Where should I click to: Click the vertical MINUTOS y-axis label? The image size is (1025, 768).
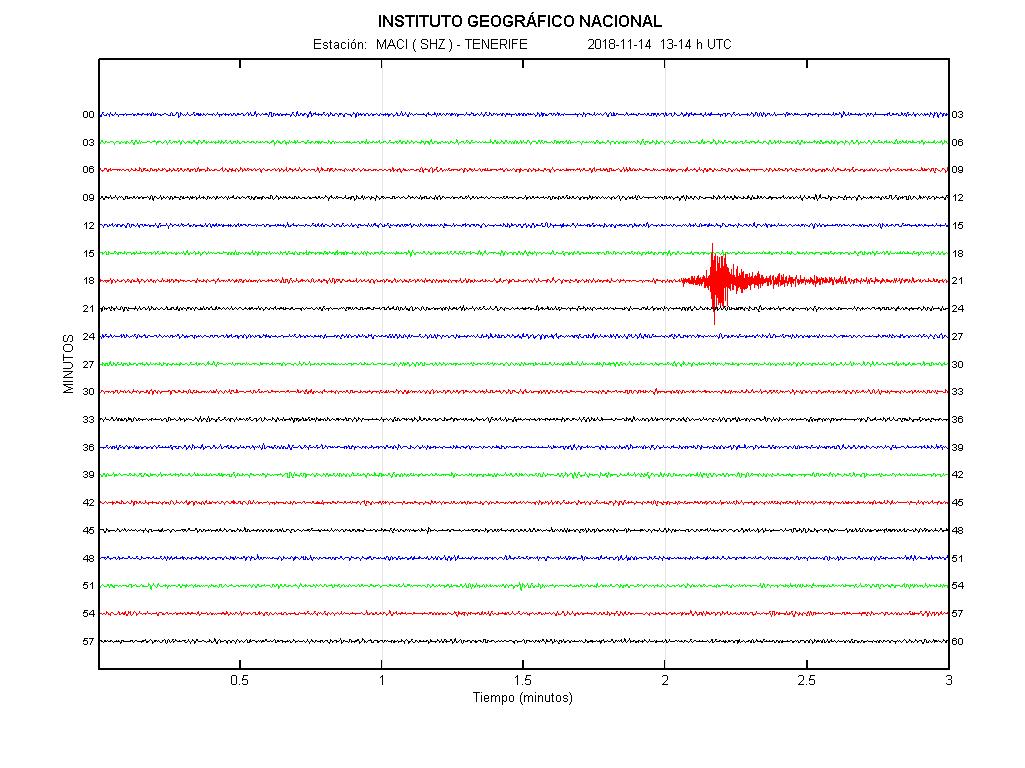coord(69,363)
